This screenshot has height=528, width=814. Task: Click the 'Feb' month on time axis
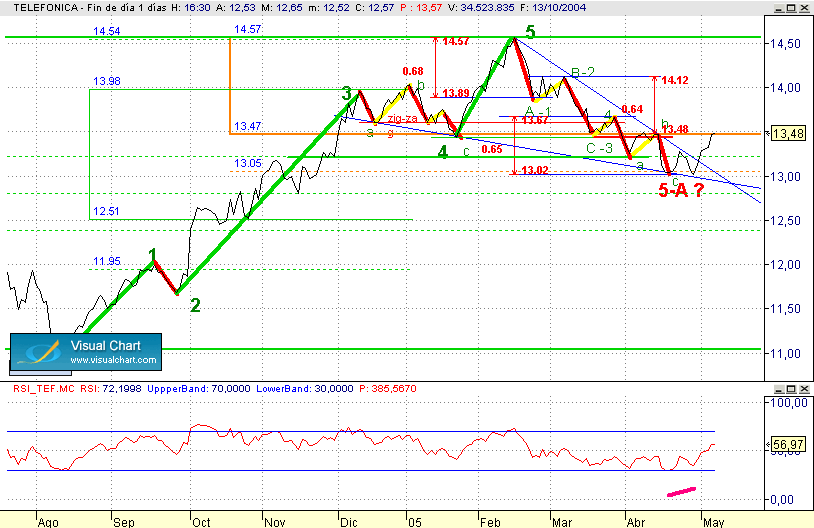coord(490,522)
